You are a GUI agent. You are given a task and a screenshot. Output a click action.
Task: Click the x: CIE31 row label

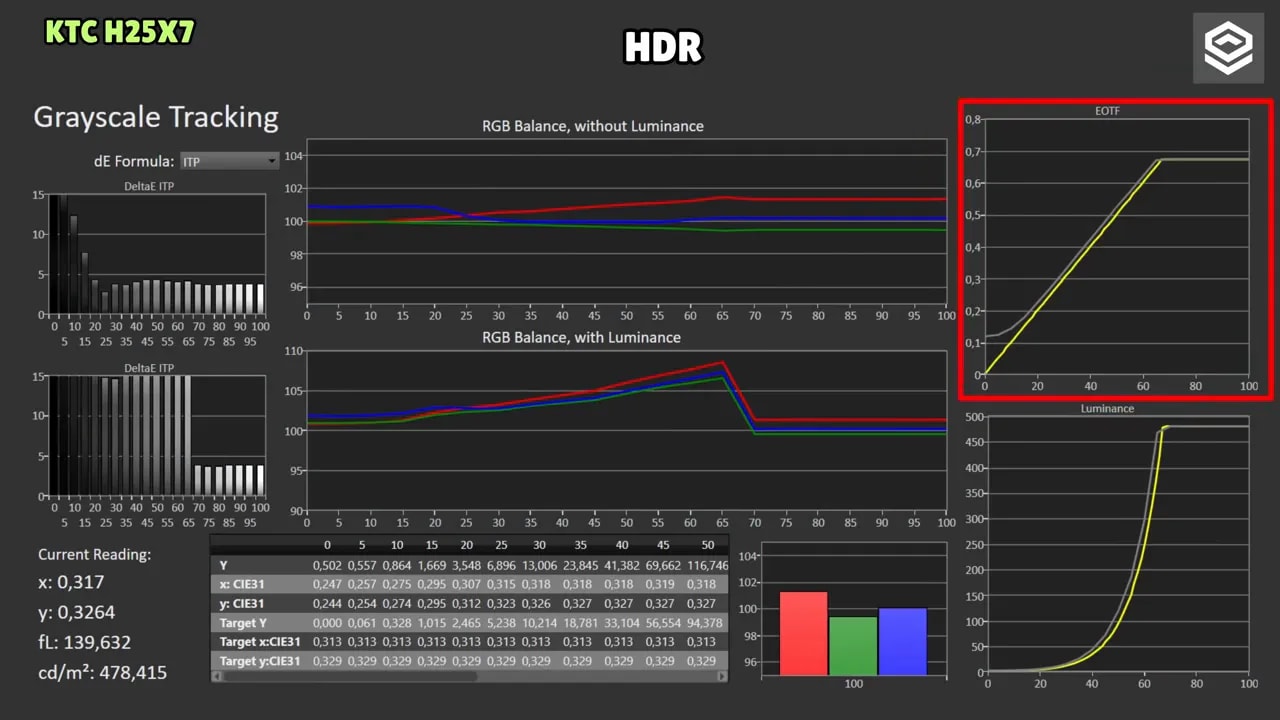click(x=242, y=584)
